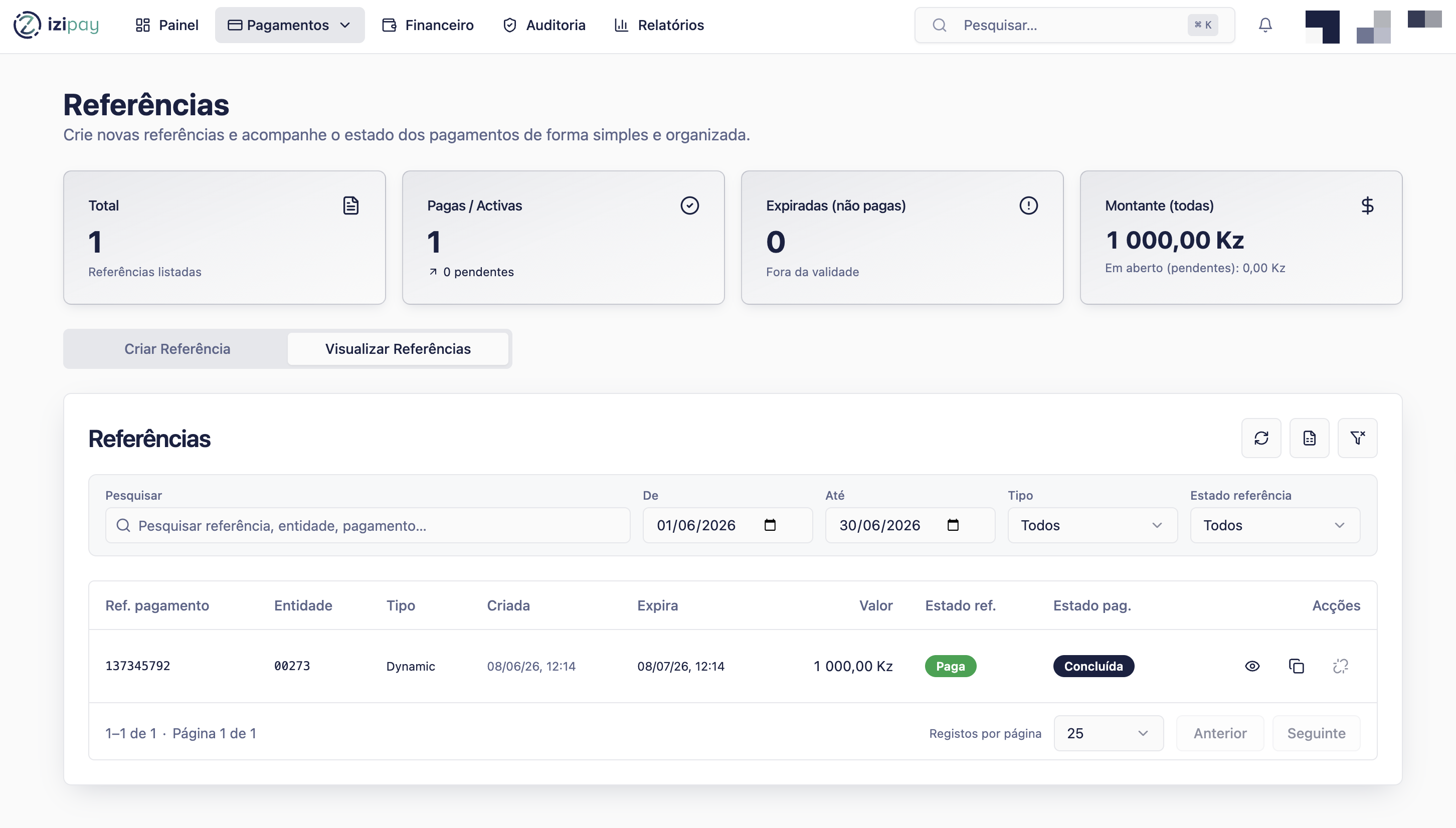This screenshot has height=828, width=1456.
Task: Click the Estado pag. column header
Action: tap(1092, 605)
